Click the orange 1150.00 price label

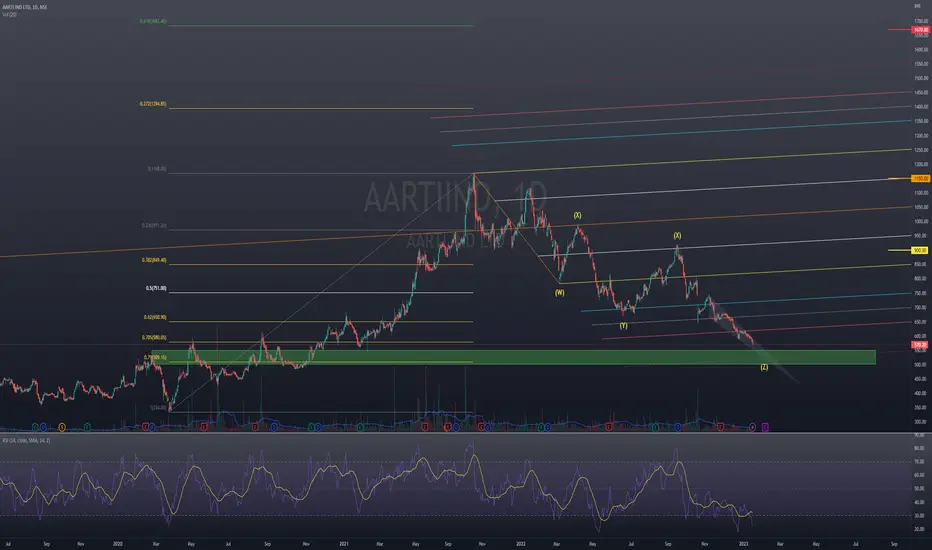[x=921, y=178]
